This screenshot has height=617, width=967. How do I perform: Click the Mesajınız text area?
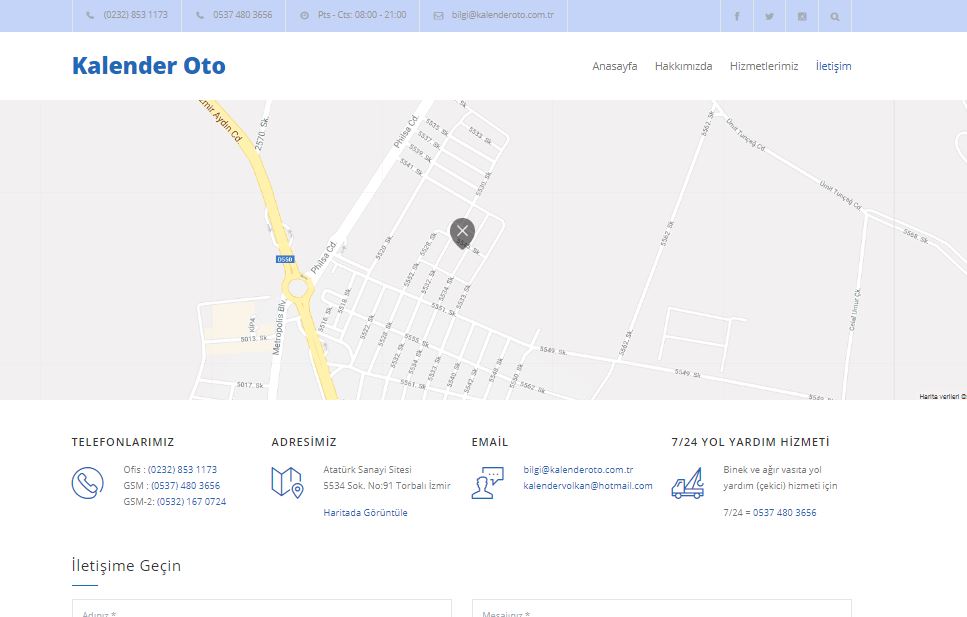662,609
